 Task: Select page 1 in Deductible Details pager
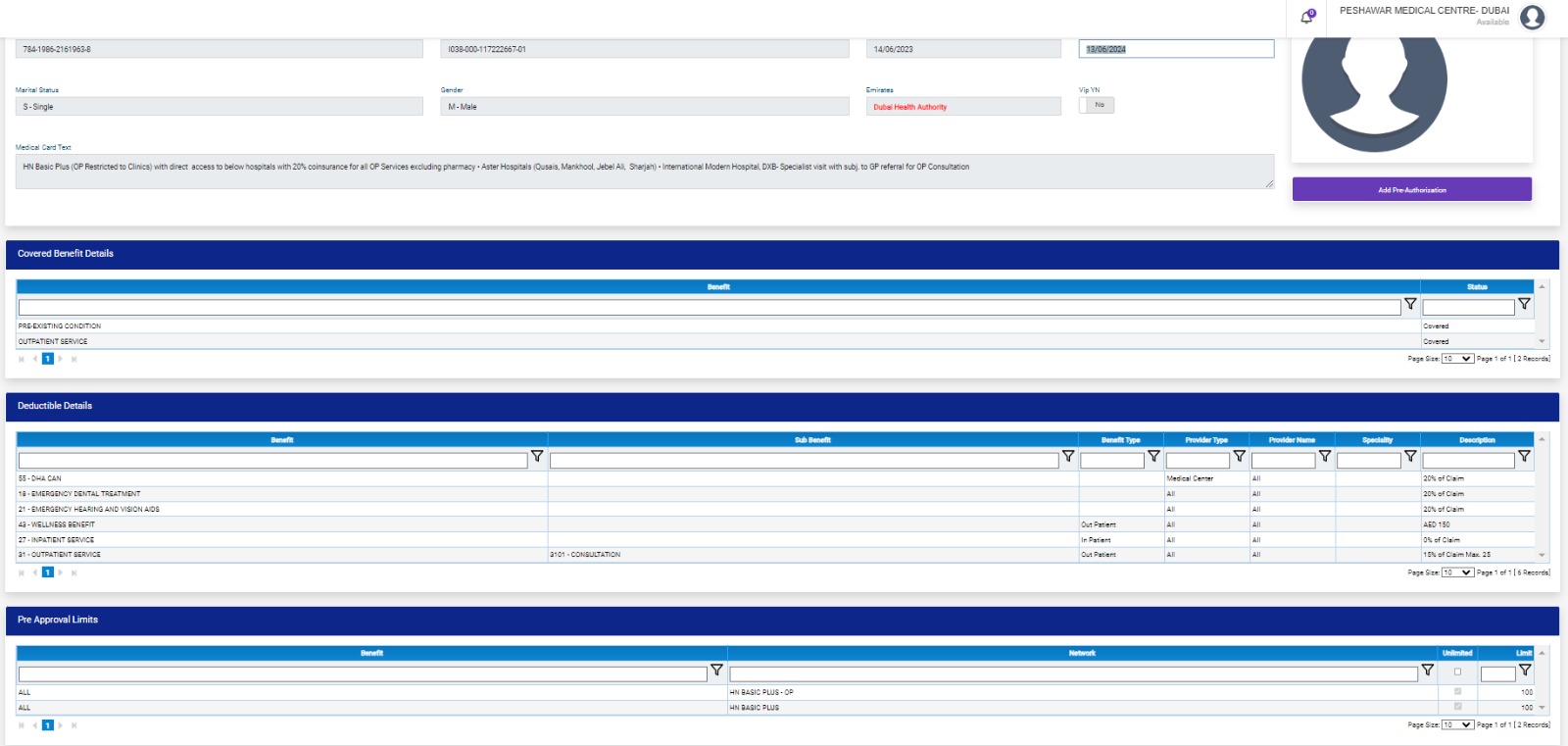pyautogui.click(x=47, y=572)
